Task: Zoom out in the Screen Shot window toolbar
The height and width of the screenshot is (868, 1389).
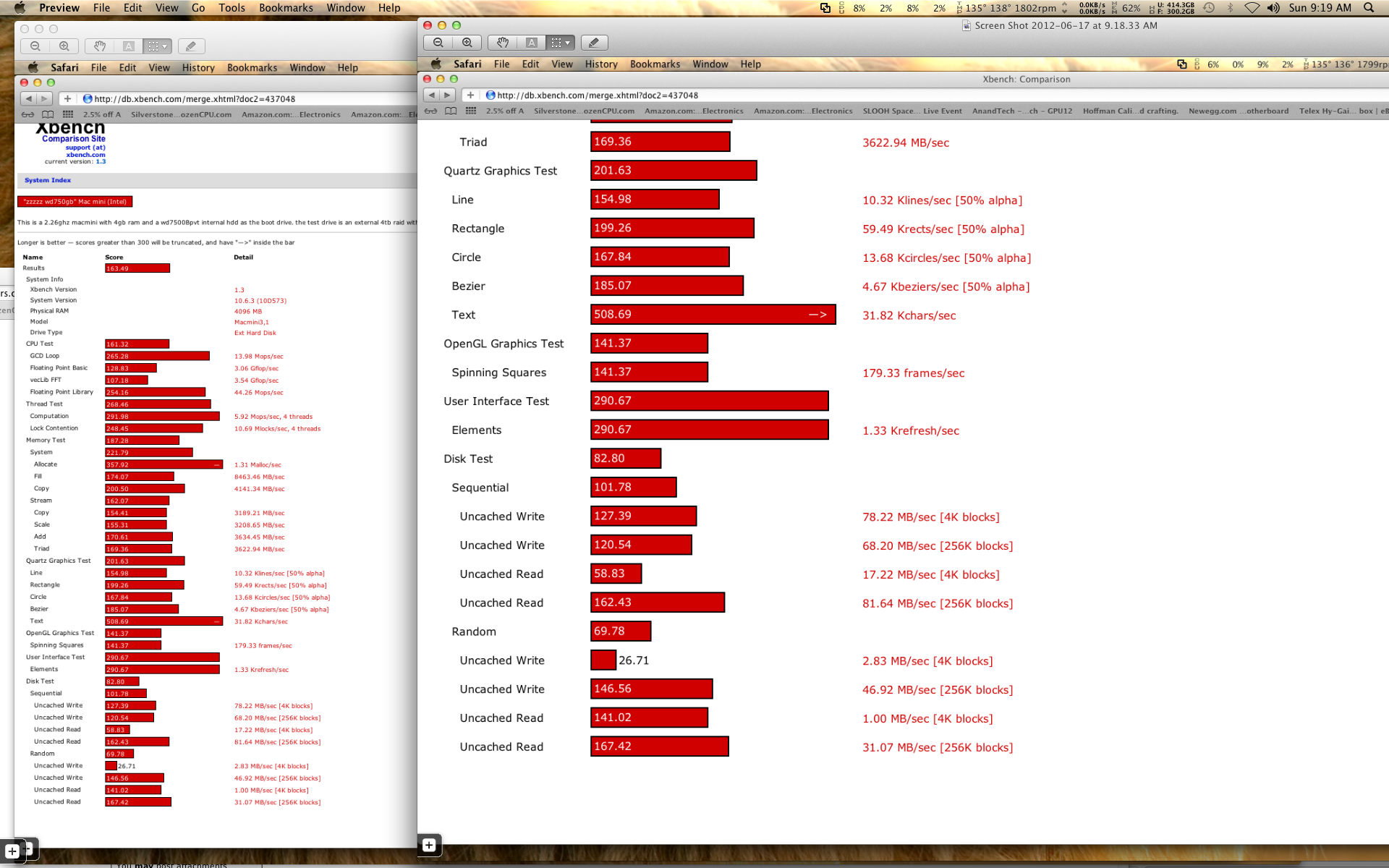Action: (438, 43)
